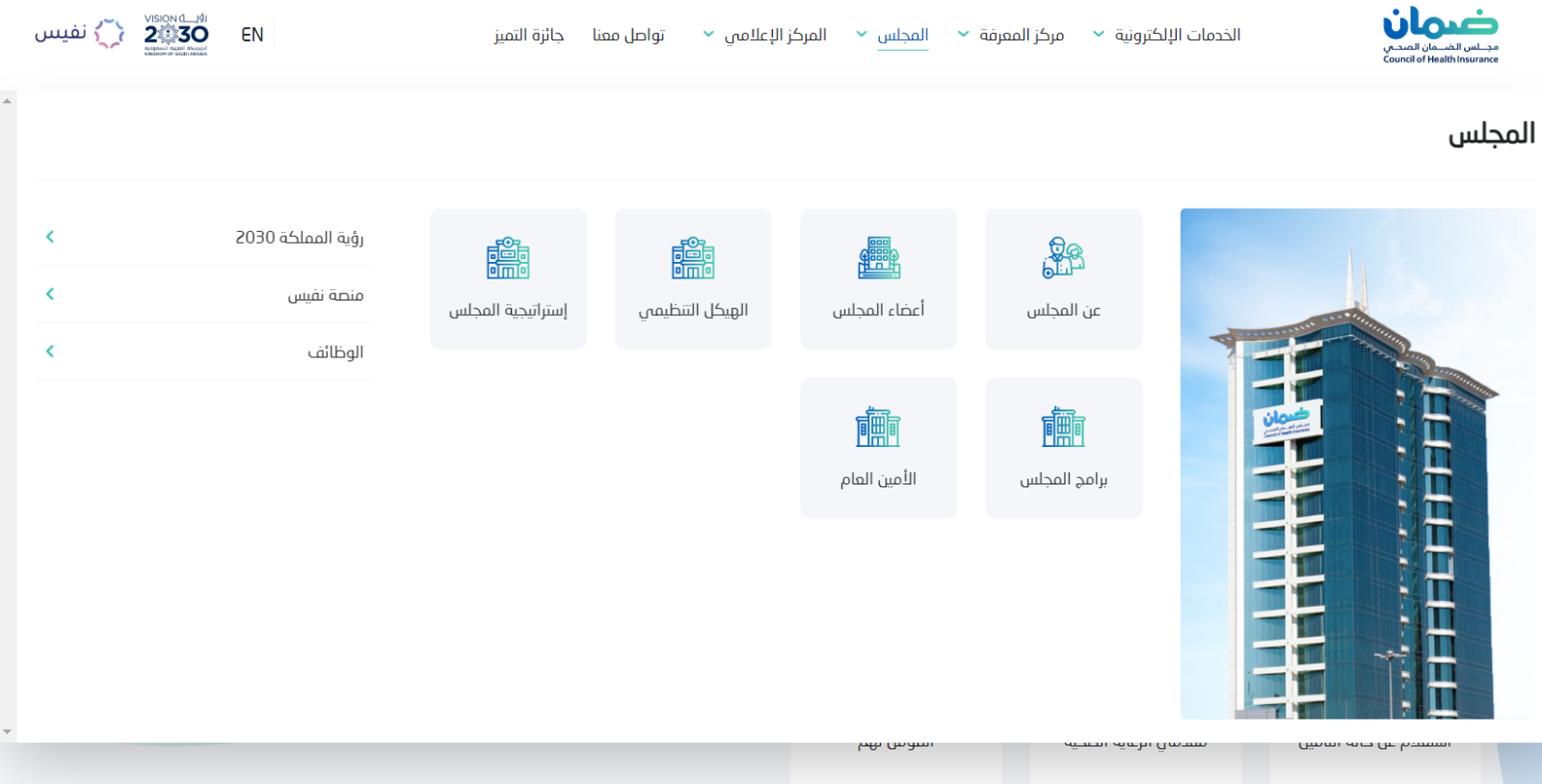
Task: Open the Vision 2030 logo
Action: click(175, 35)
